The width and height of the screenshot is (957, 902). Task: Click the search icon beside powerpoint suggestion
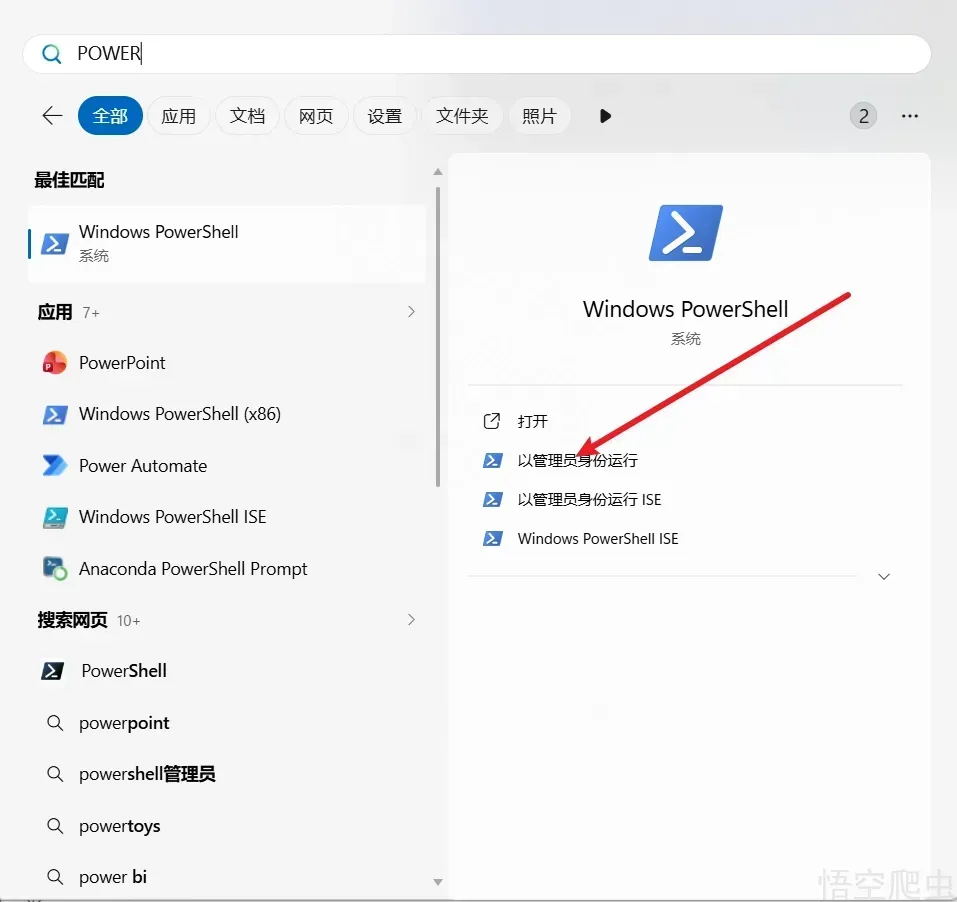(55, 723)
